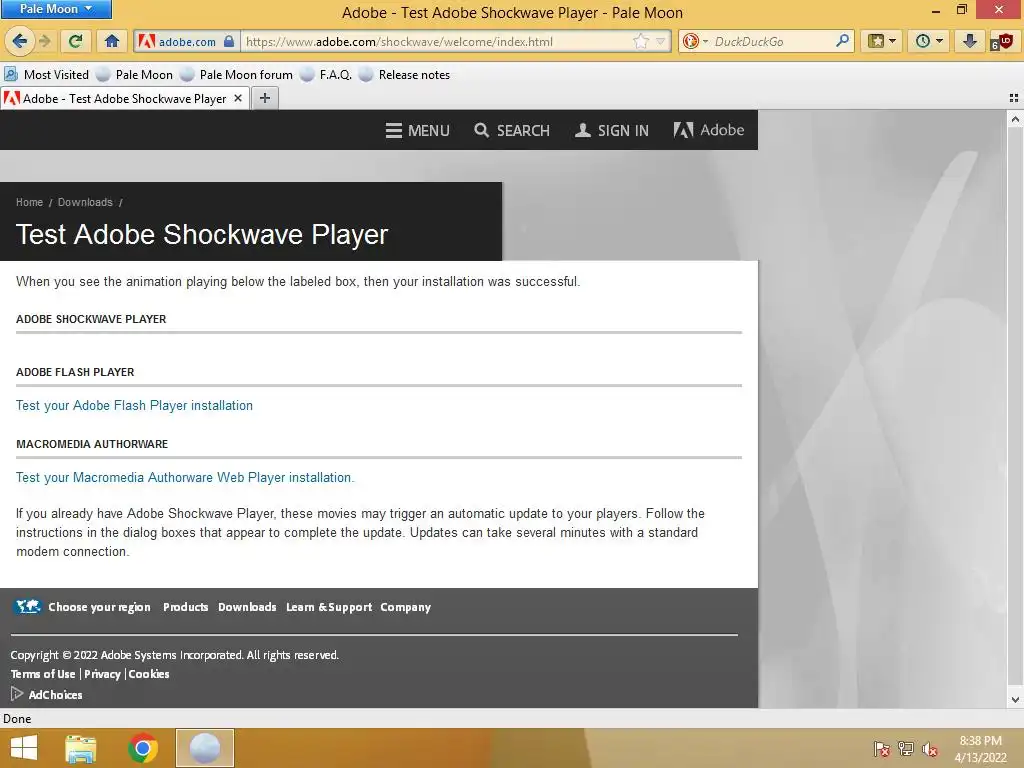This screenshot has height=768, width=1024.
Task: Open the bookmarks menu toolbar button
Action: click(x=882, y=41)
